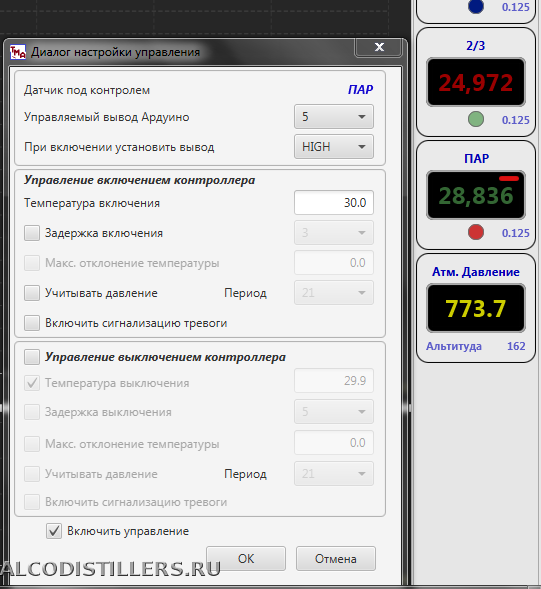
Task: Click the Альтитуда label
Action: tap(454, 346)
